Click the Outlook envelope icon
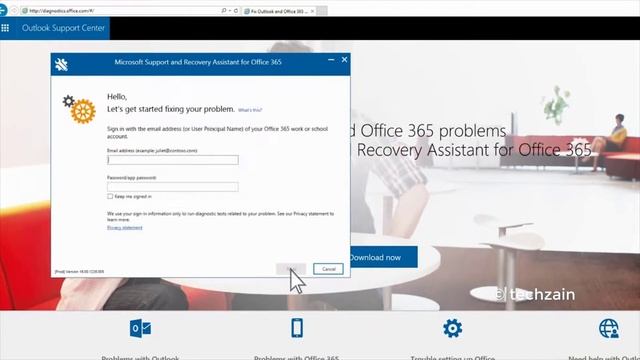 [x=140, y=329]
